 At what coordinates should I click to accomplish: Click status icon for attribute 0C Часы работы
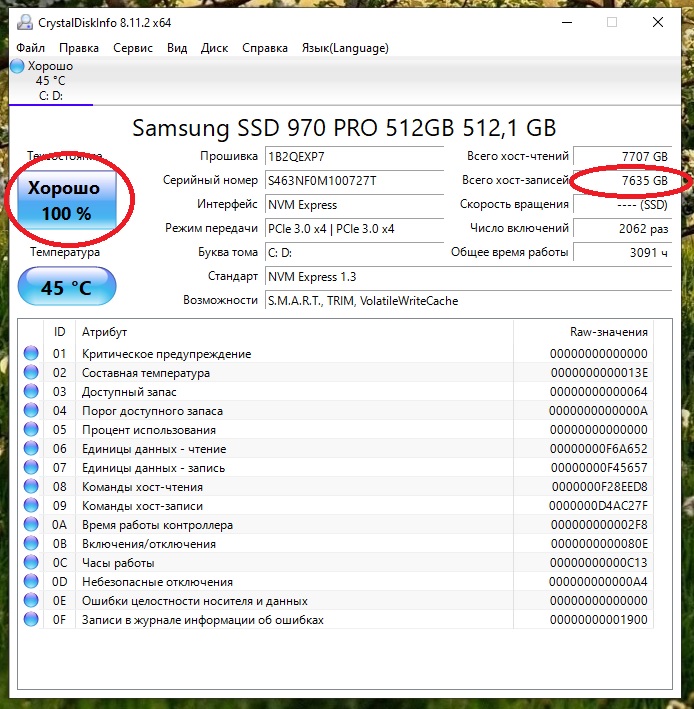pyautogui.click(x=31, y=562)
